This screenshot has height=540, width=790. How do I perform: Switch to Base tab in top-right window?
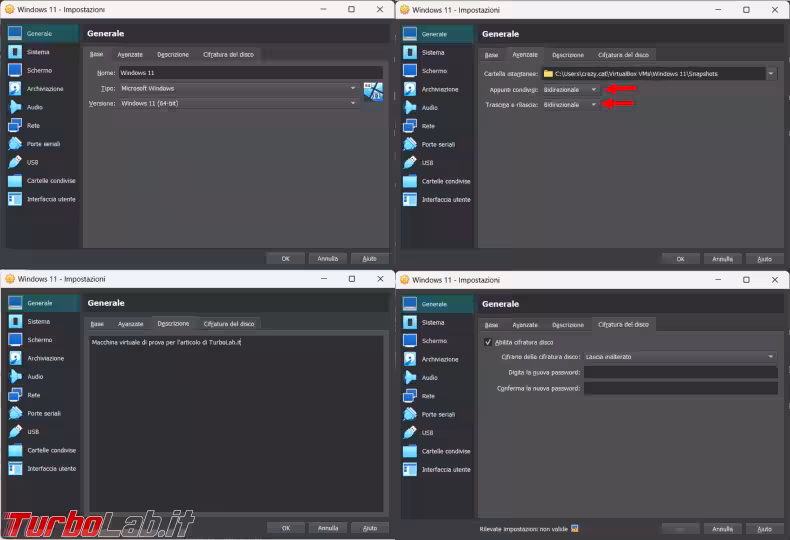point(491,55)
